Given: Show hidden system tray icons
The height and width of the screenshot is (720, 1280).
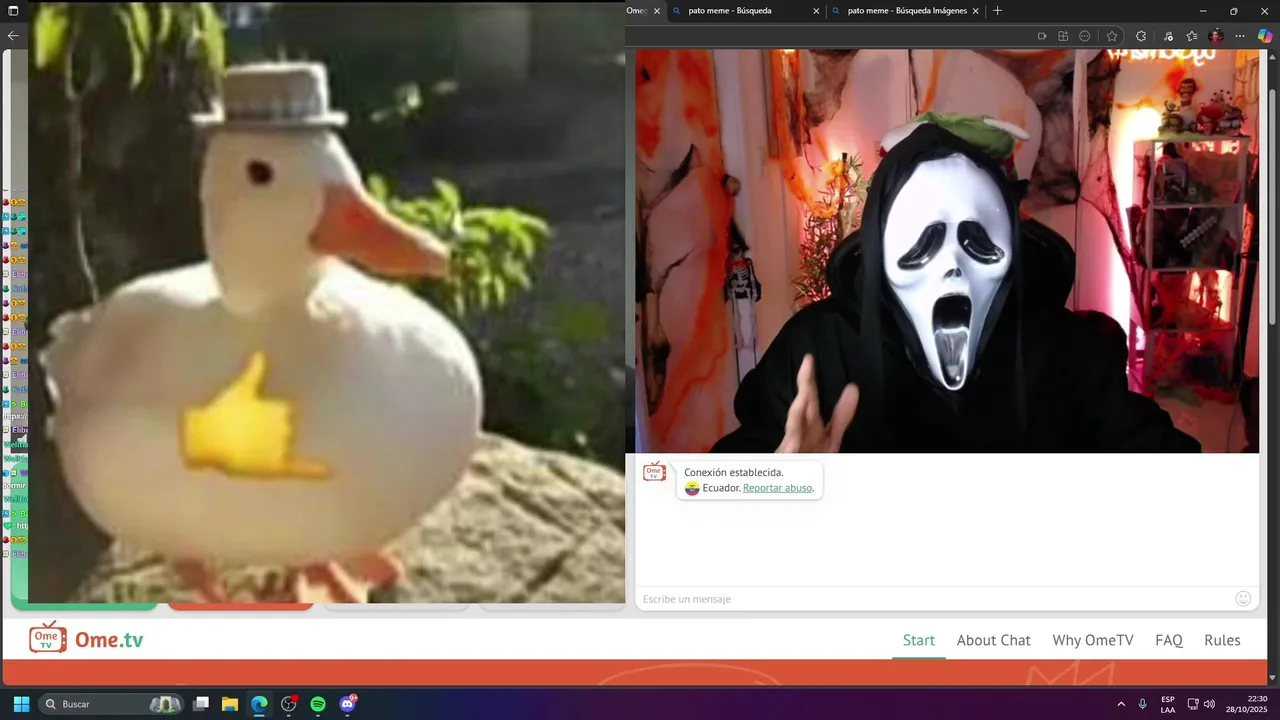Looking at the screenshot, I should pyautogui.click(x=1121, y=704).
